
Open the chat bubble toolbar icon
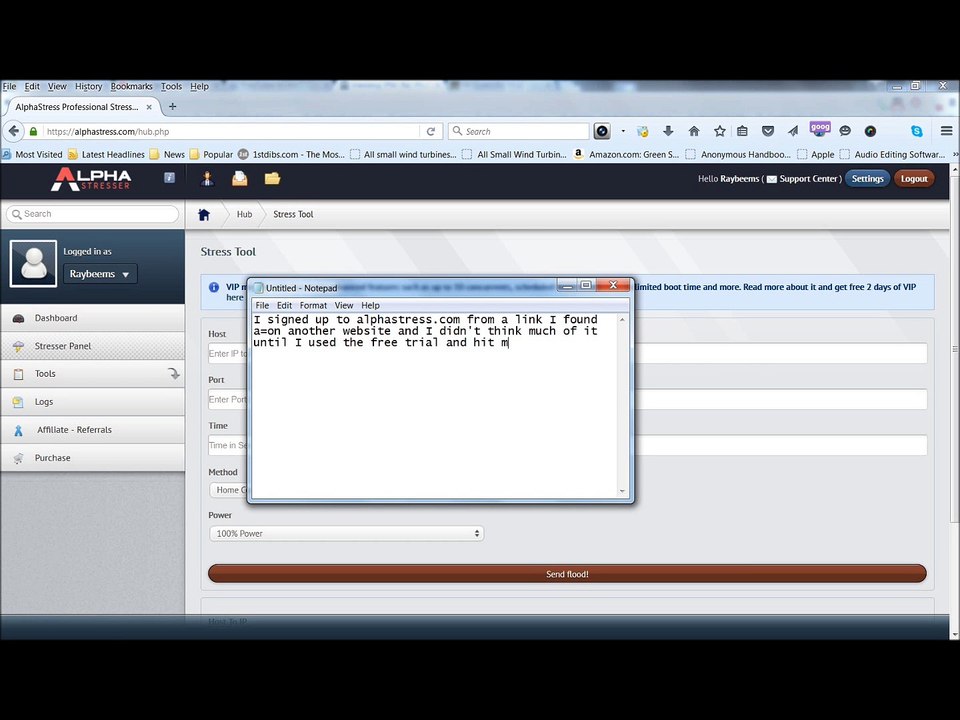point(845,131)
